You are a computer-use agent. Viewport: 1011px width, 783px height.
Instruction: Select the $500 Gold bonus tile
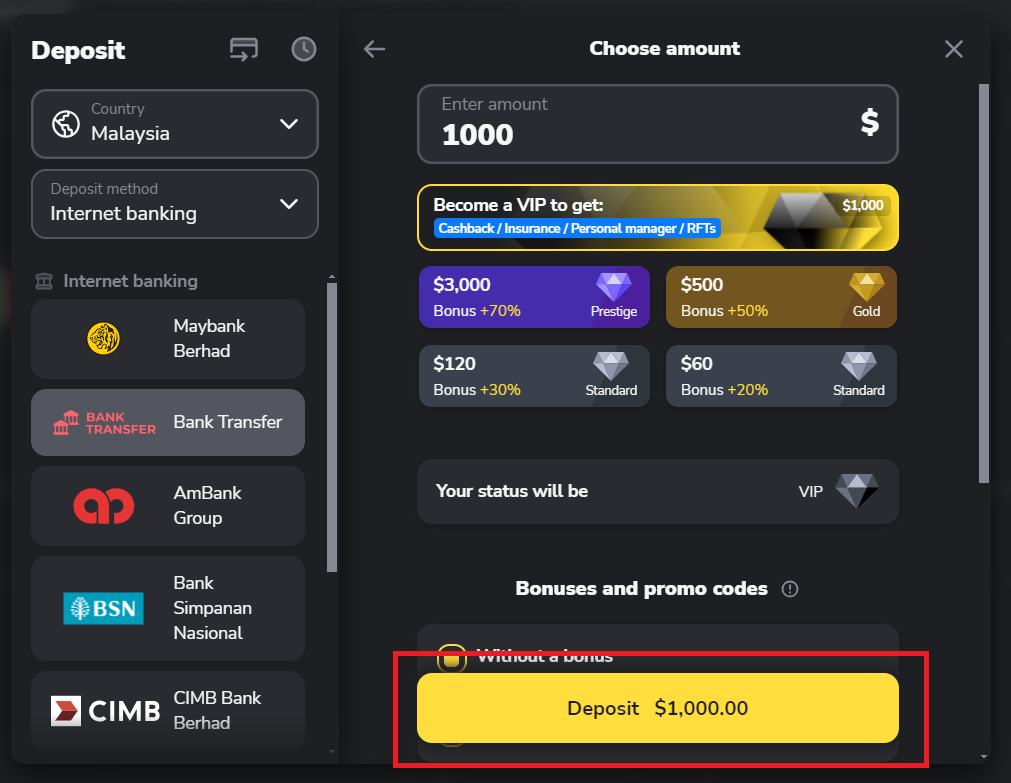(781, 297)
